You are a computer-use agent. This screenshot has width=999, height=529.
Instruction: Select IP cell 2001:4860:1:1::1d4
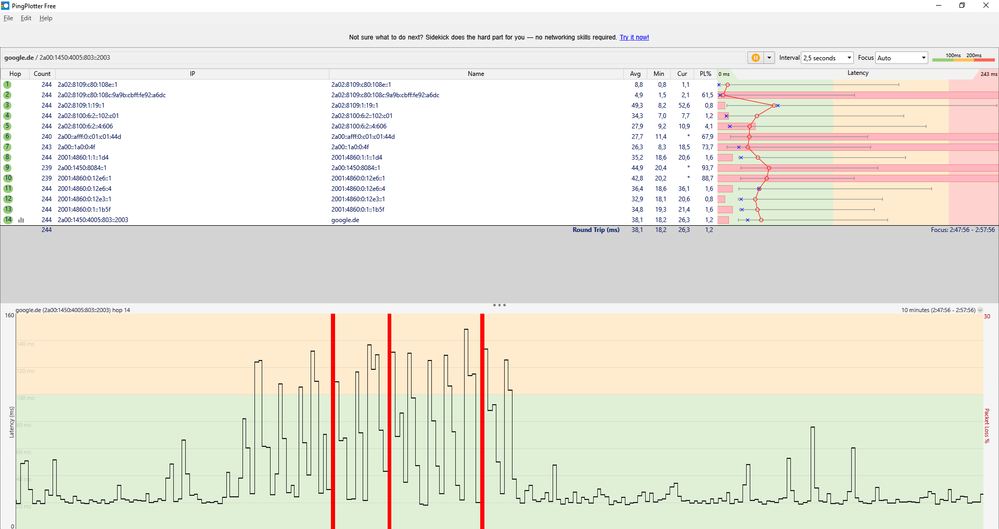(x=83, y=157)
